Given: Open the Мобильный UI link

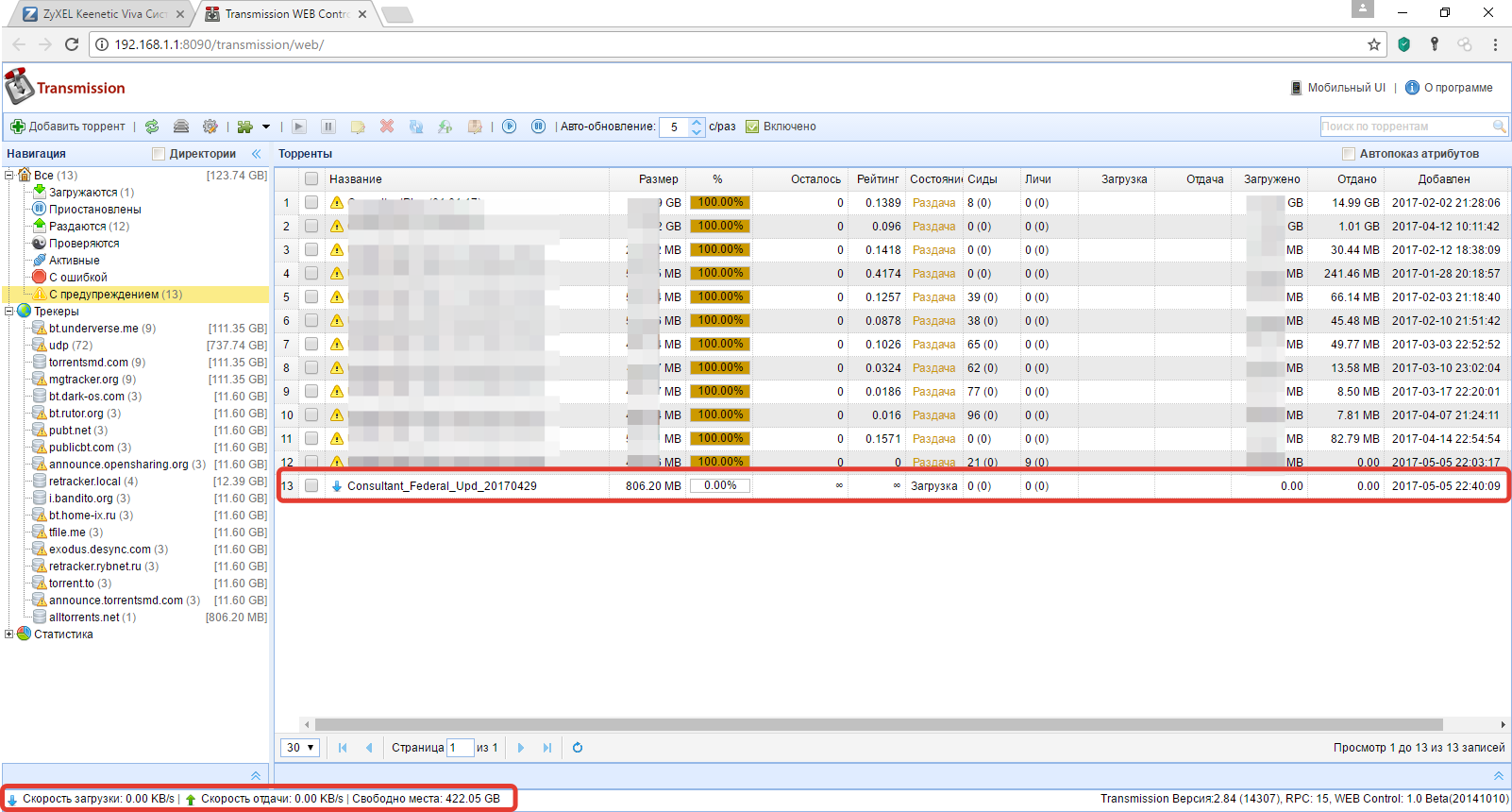Looking at the screenshot, I should pos(1338,88).
